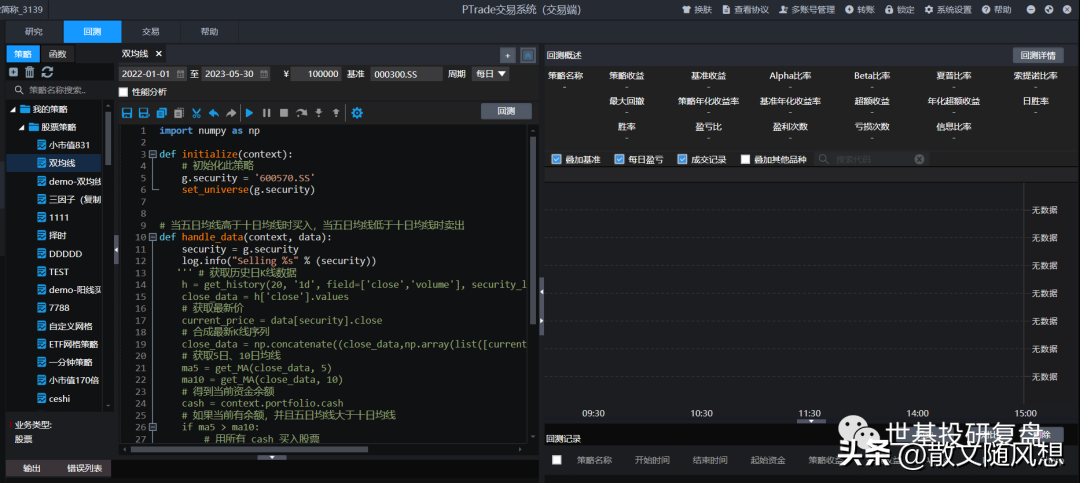The height and width of the screenshot is (483, 1080).
Task: Switch to 回测 main tab
Action: [x=92, y=32]
